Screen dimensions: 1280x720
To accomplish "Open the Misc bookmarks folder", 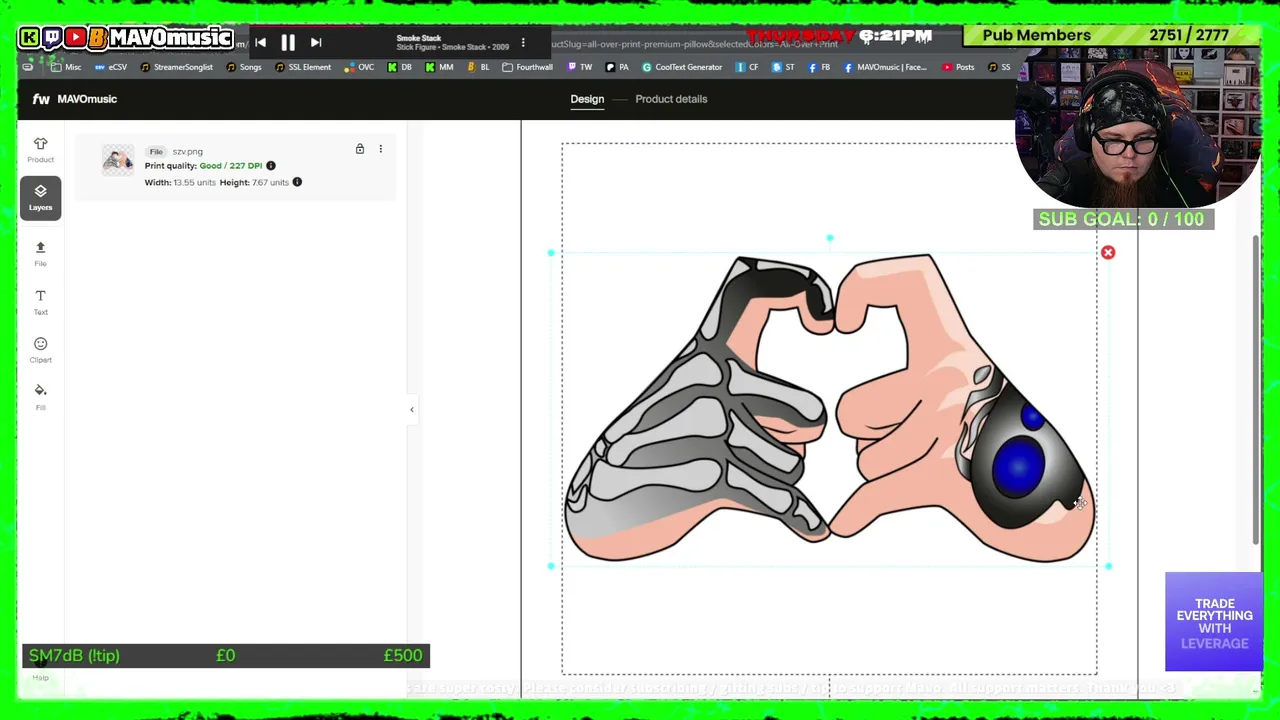I will tap(65, 67).
